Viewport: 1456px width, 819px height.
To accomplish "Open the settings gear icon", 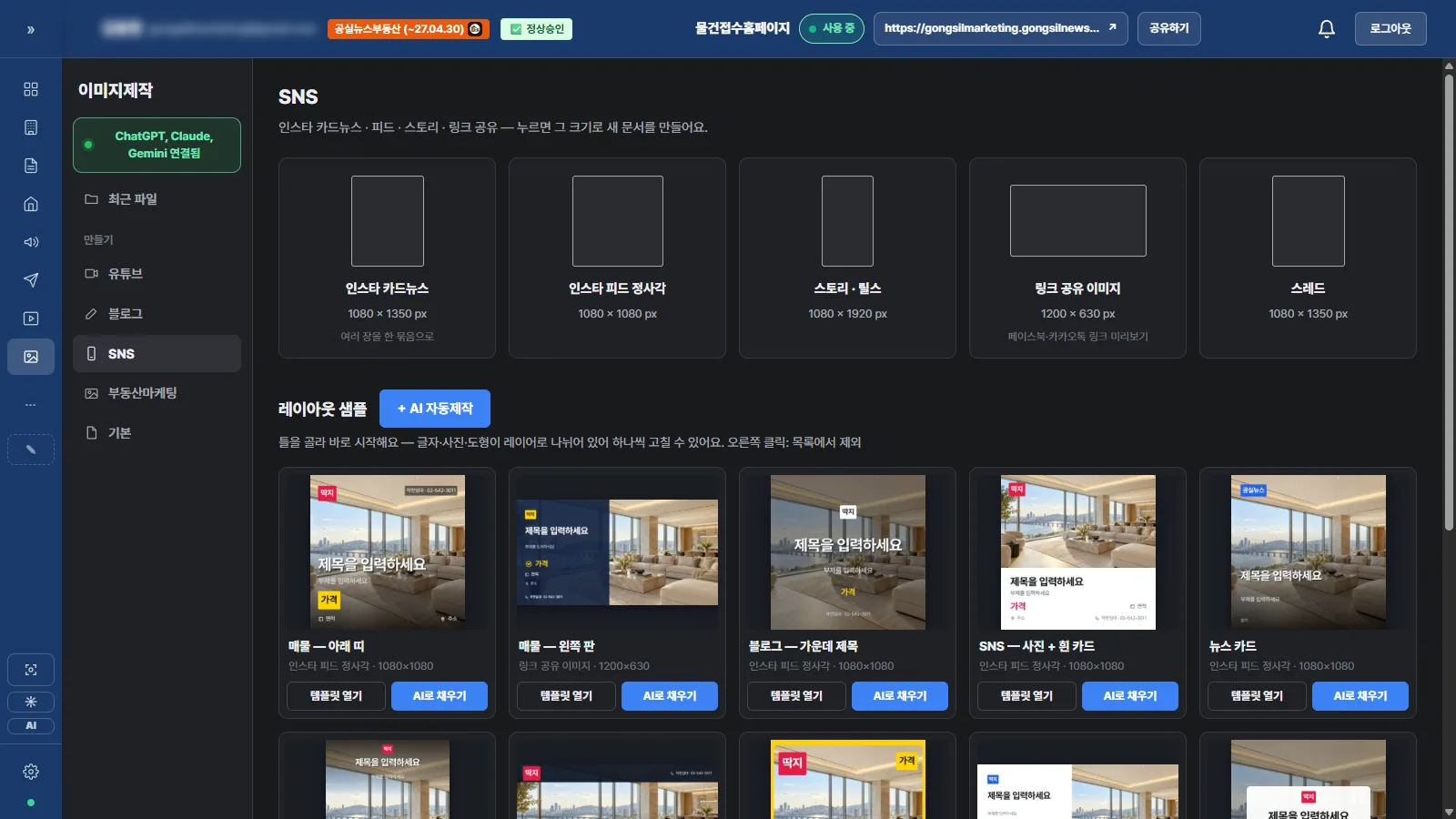I will (x=31, y=772).
